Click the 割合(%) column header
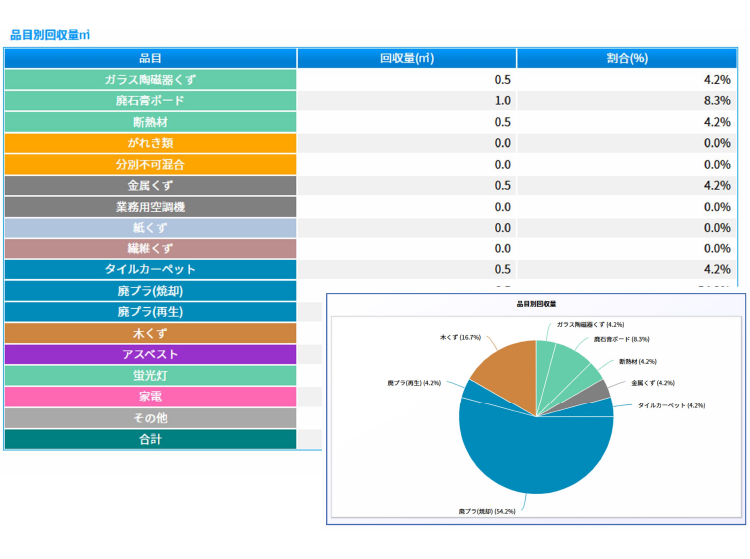Screen dimensions: 750x559 coord(627,58)
